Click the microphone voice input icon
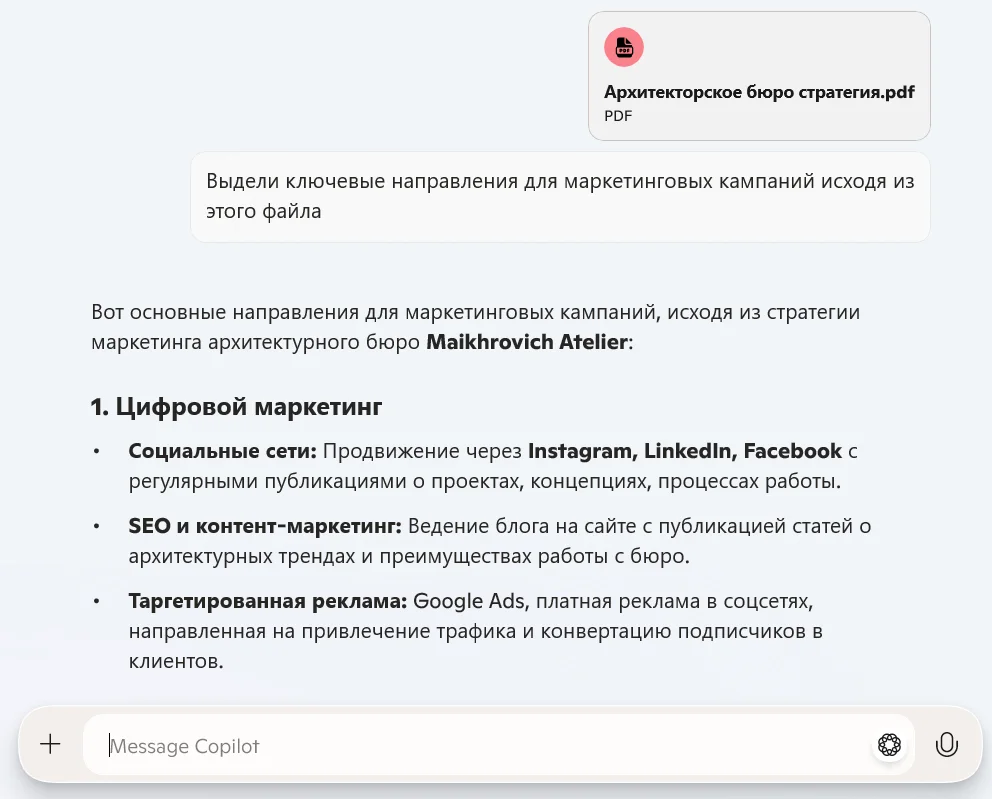 pyautogui.click(x=946, y=744)
